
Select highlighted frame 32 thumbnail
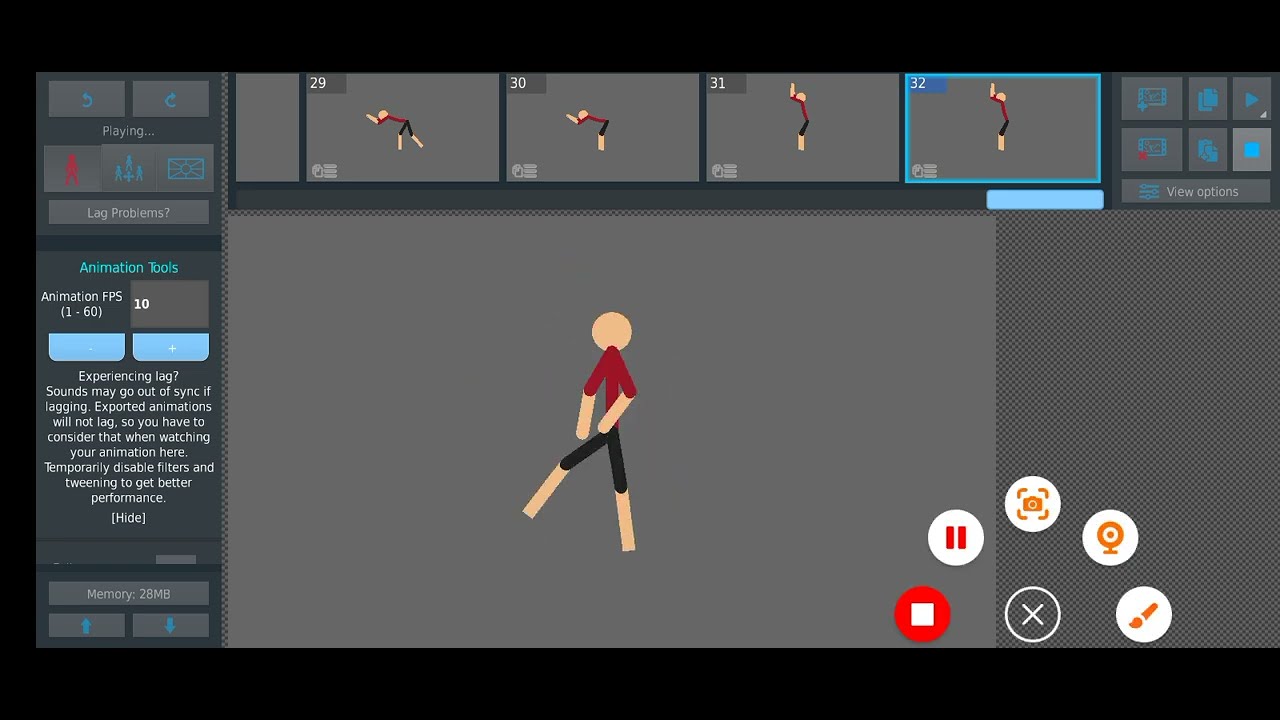coord(1003,128)
